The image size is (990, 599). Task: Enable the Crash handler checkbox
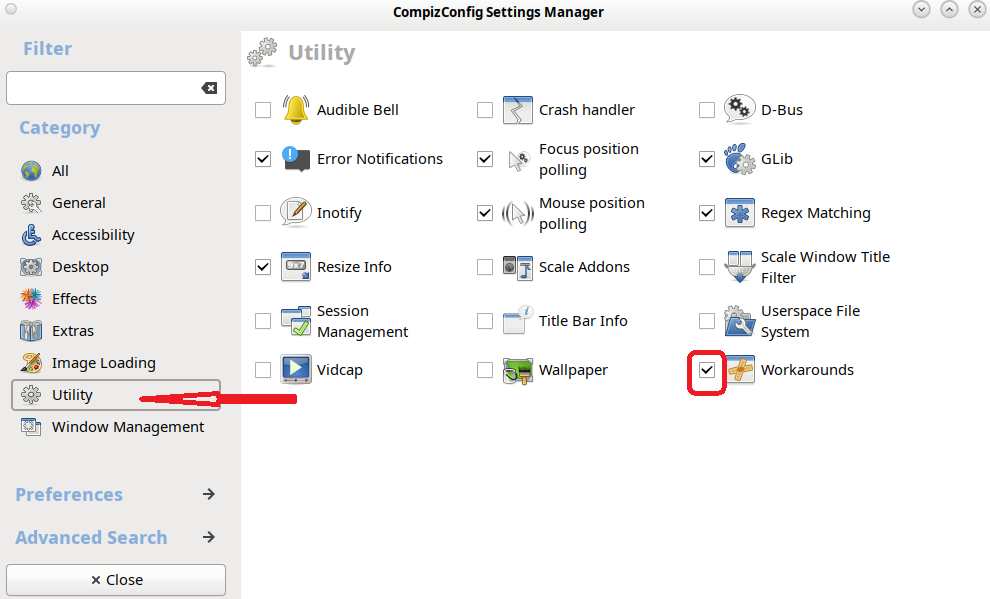tap(485, 110)
